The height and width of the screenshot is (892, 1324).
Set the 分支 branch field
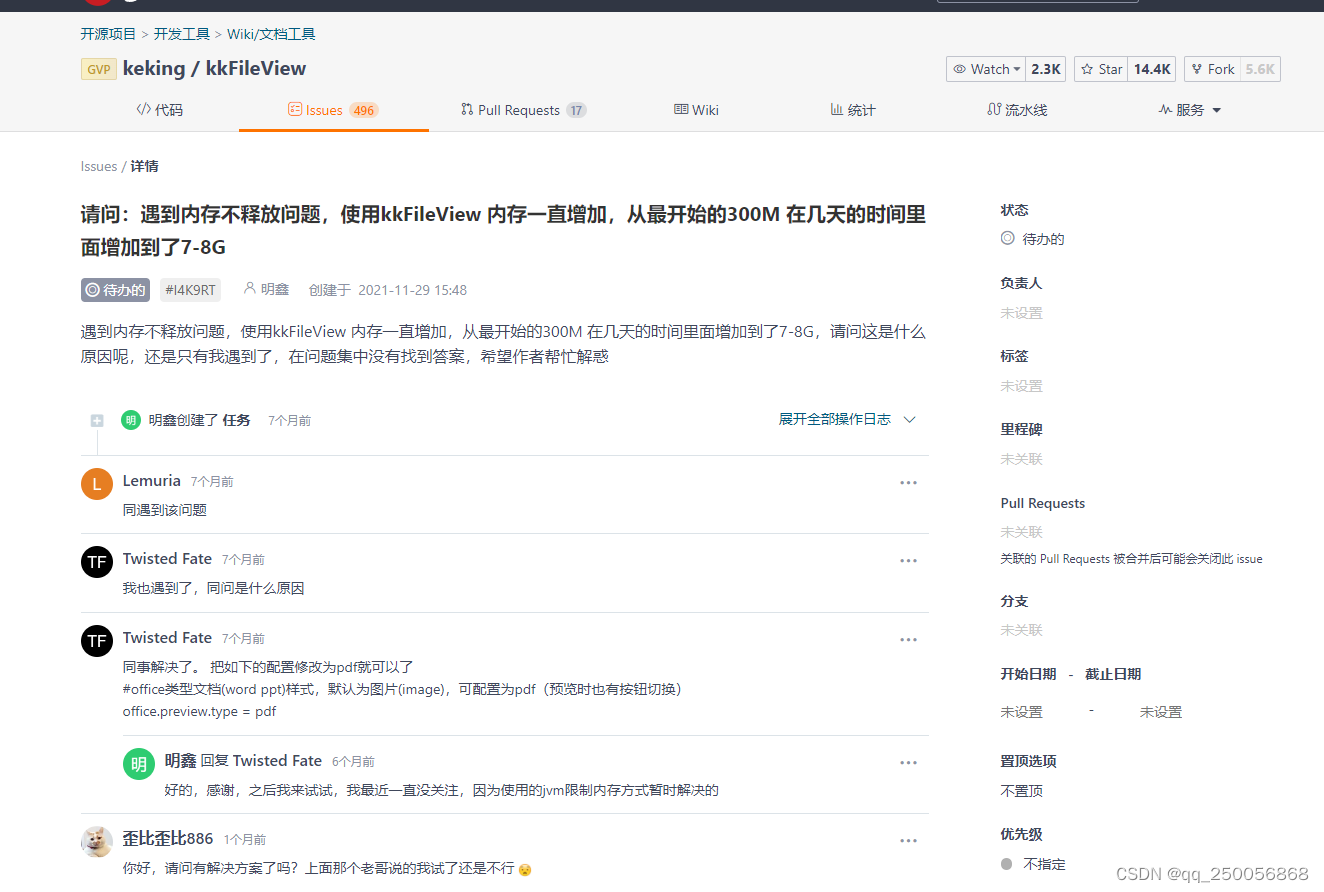tap(1022, 630)
